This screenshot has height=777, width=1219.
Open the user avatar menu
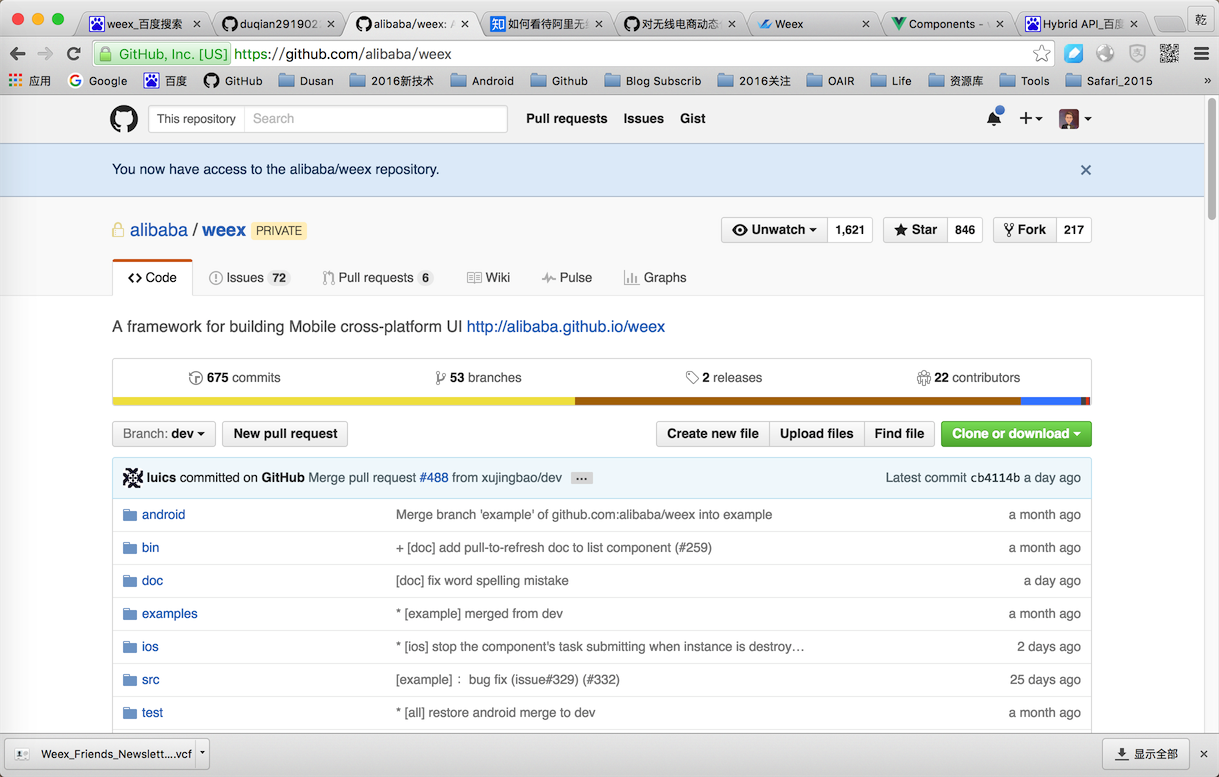tap(1075, 119)
